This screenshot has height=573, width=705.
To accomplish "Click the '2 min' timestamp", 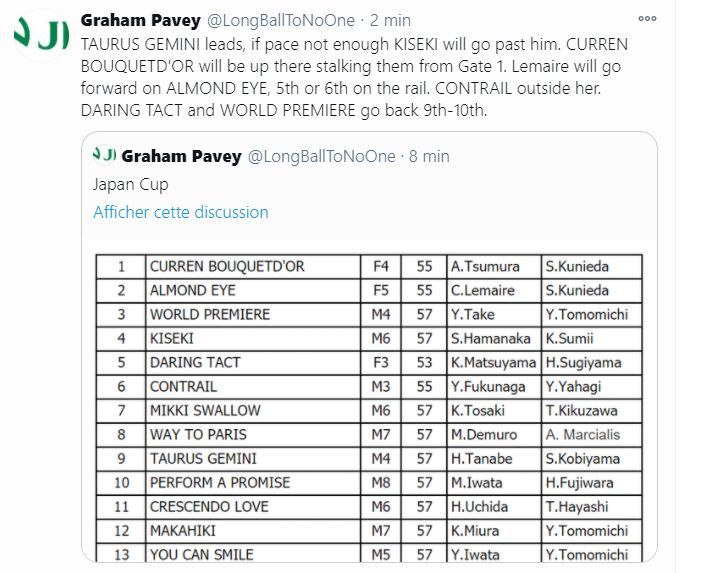I will click(390, 20).
